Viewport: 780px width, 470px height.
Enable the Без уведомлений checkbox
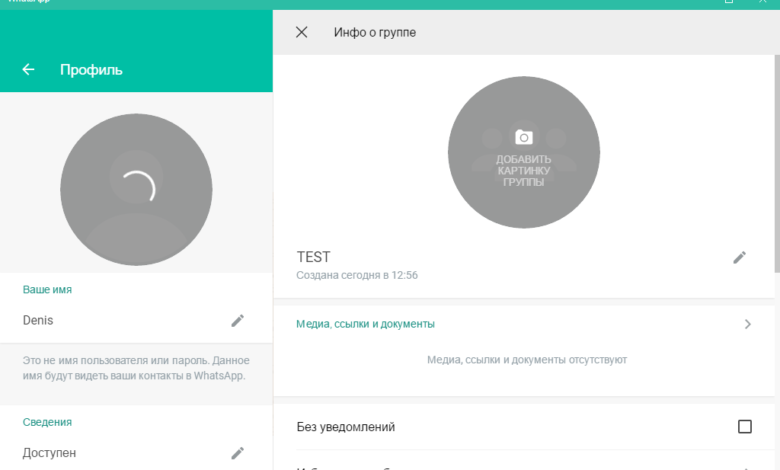(x=744, y=427)
